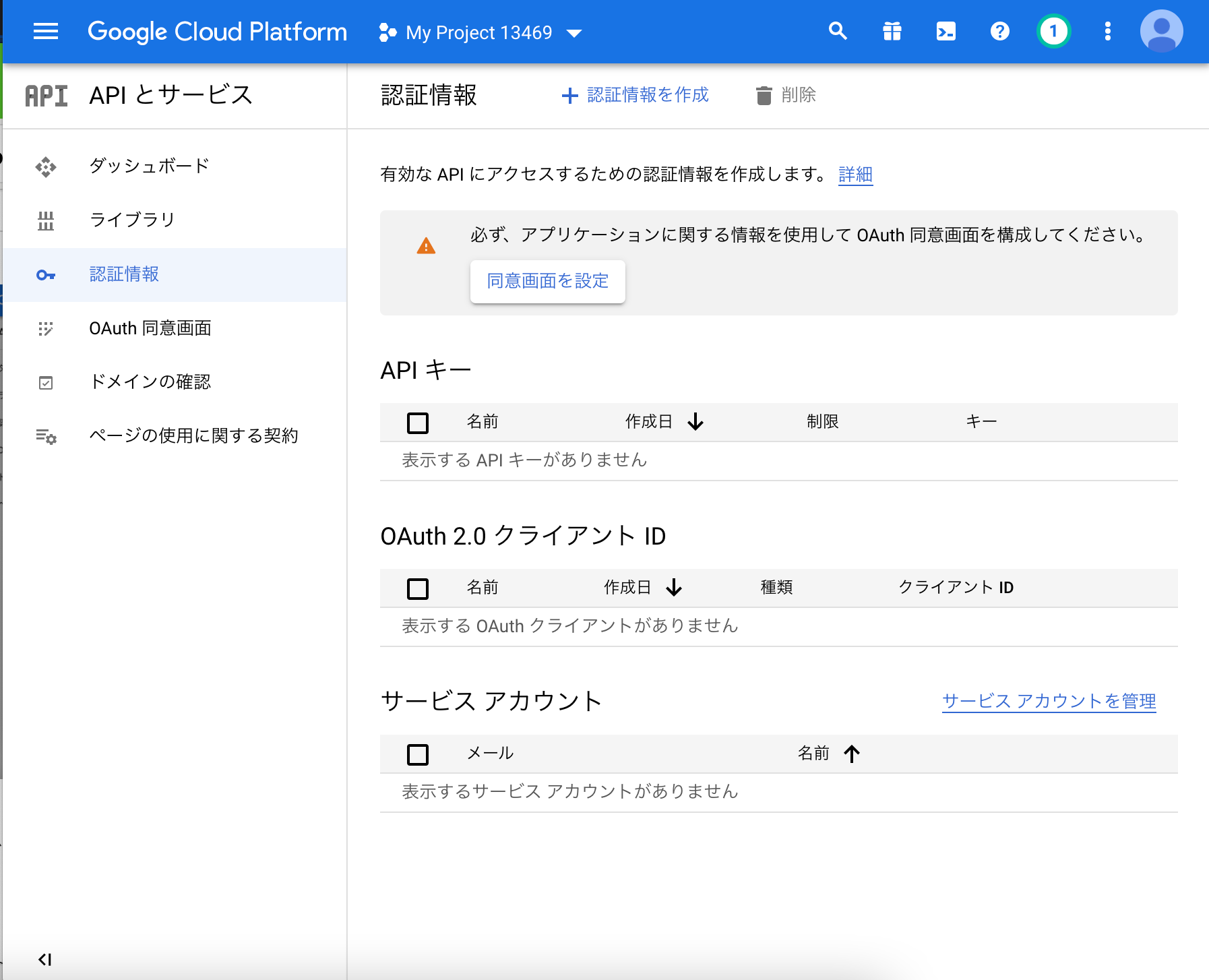1209x980 pixels.
Task: Select all service accounts
Action: pyautogui.click(x=418, y=754)
